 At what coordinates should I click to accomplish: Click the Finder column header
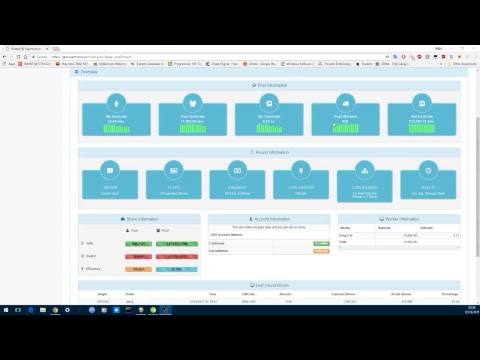point(130,294)
